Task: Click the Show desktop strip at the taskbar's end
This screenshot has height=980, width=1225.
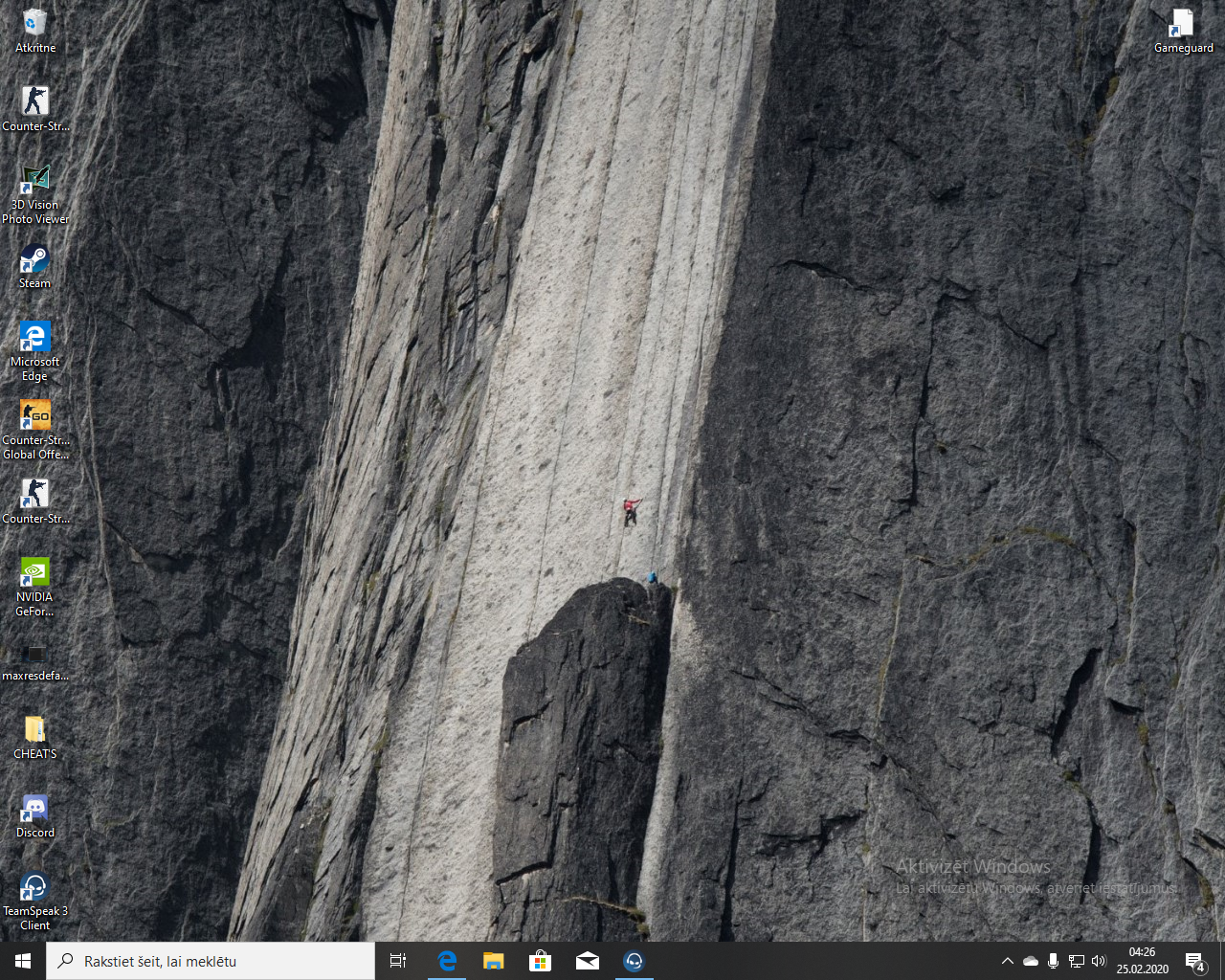Action: coord(1222,961)
